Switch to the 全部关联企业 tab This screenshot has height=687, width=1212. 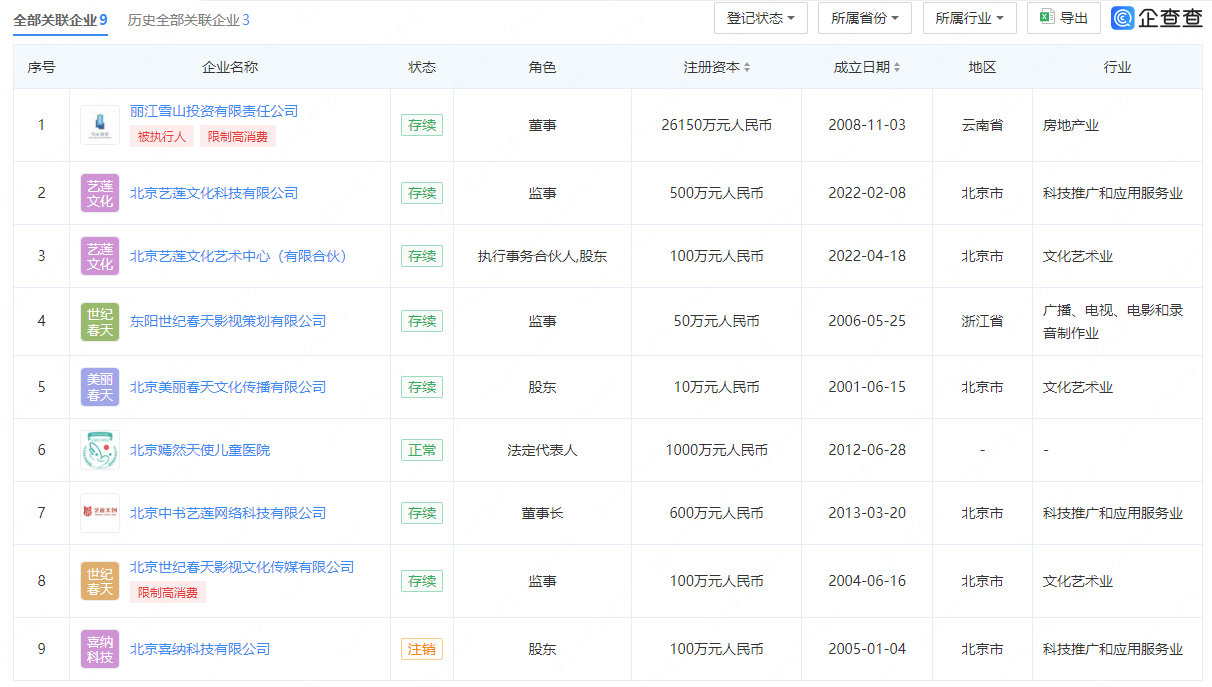pos(60,20)
